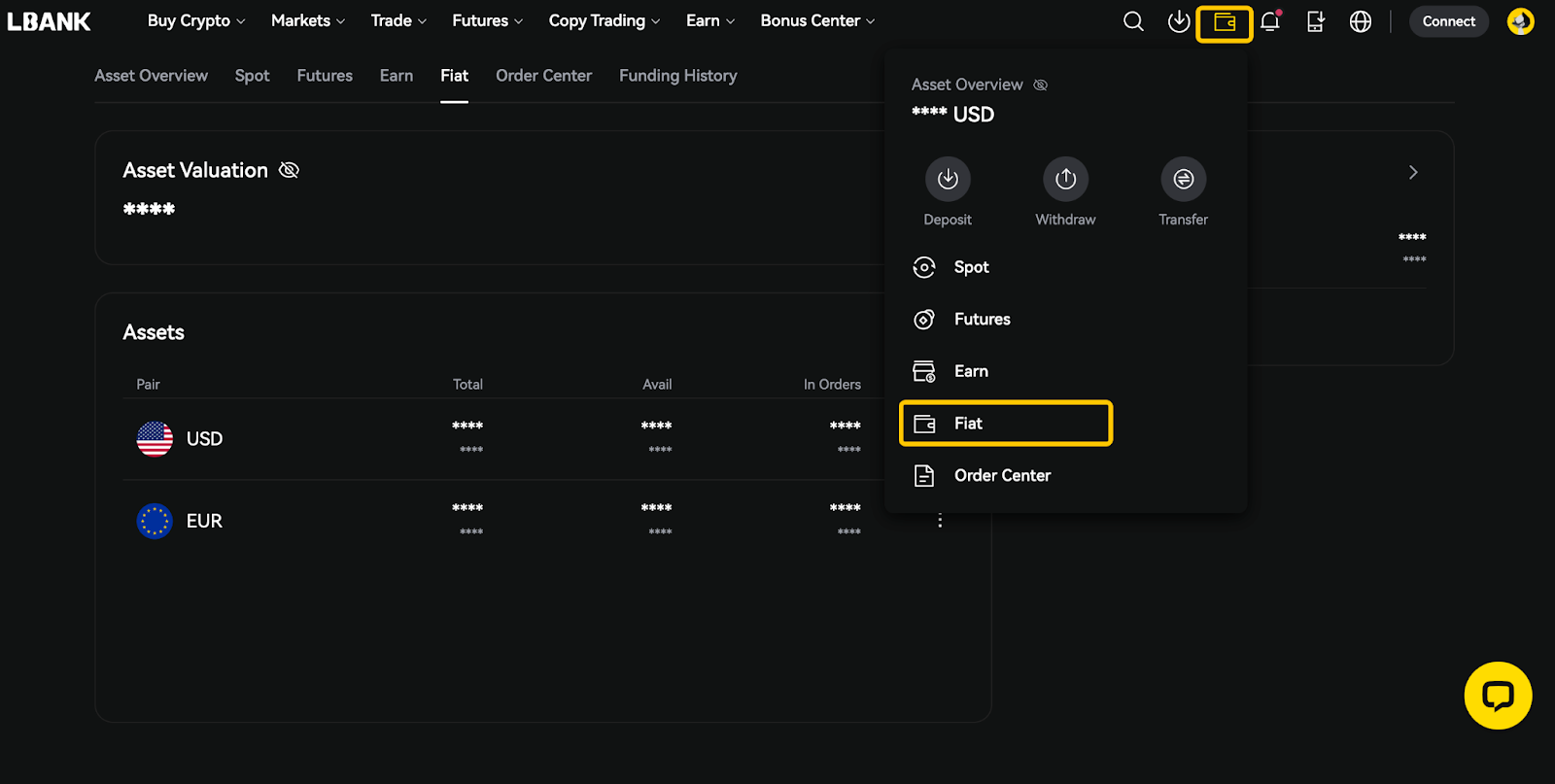1555x784 pixels.
Task: Open the EUR row three-dot menu
Action: pyautogui.click(x=940, y=521)
